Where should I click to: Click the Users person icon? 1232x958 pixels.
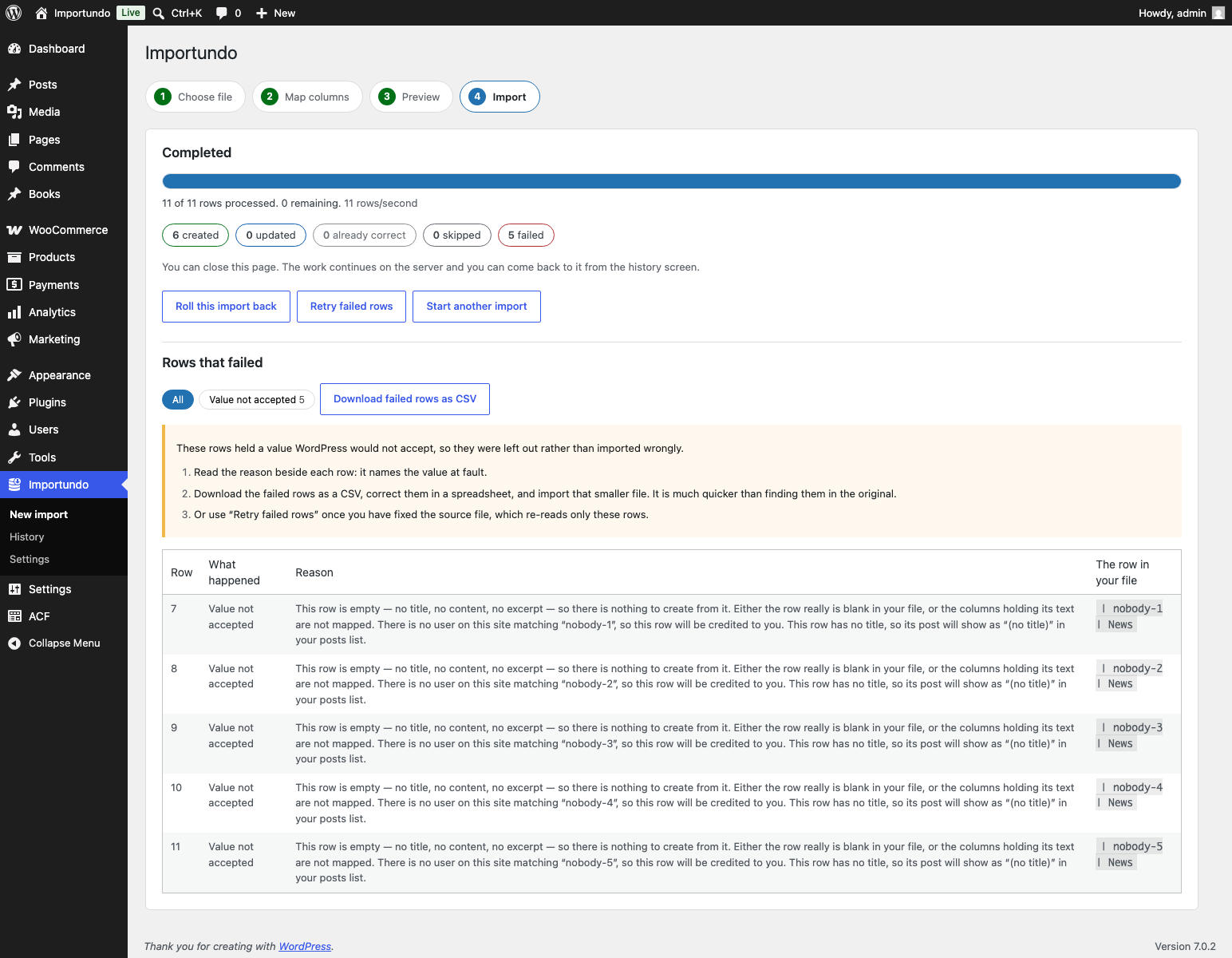click(14, 430)
